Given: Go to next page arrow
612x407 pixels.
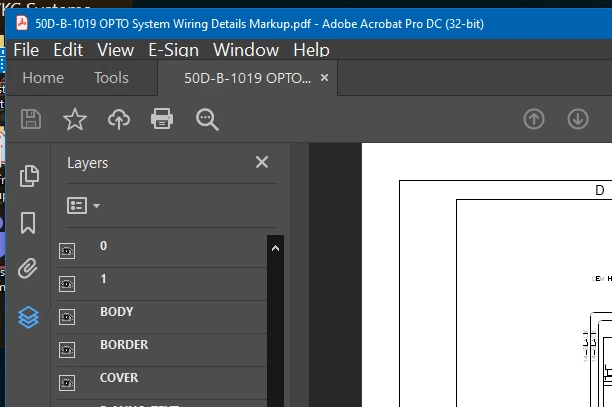Looking at the screenshot, I should pos(578,119).
